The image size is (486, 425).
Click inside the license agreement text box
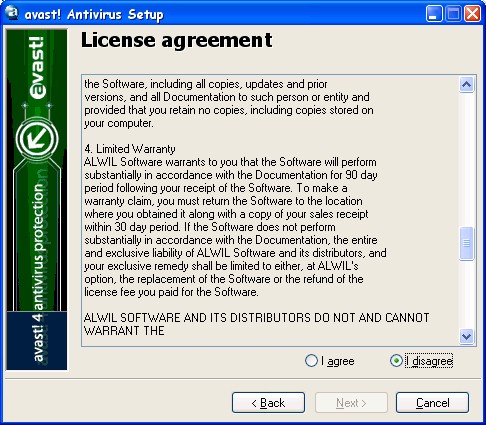270,210
